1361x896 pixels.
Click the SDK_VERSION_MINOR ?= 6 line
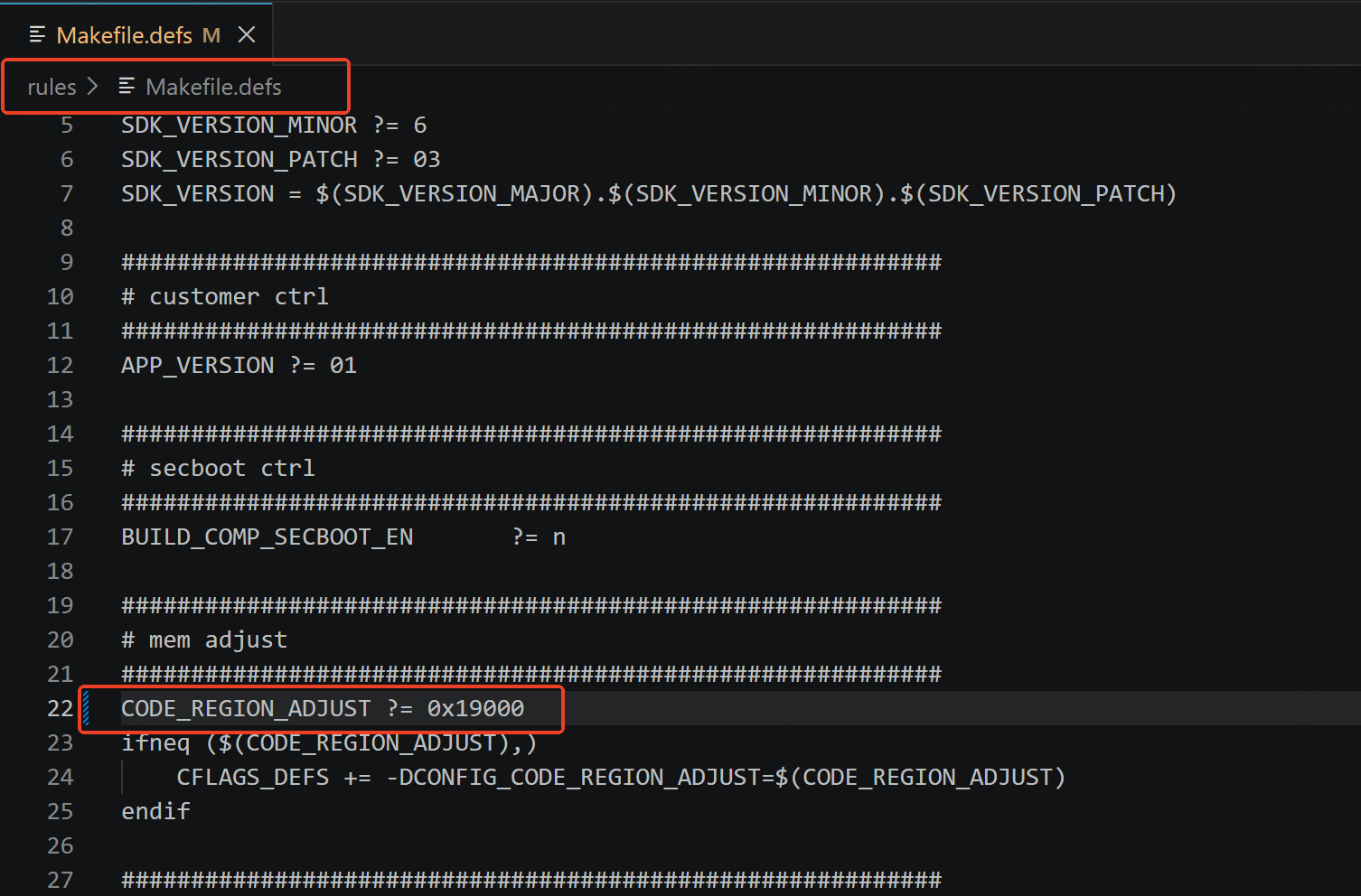coord(274,125)
